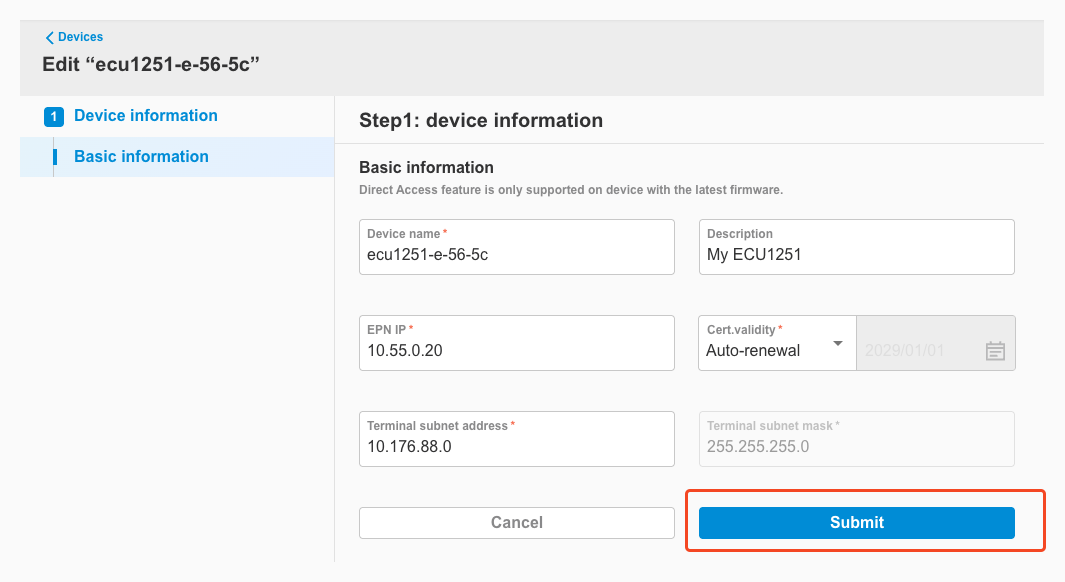1065x582 pixels.
Task: Click the Device information step item
Action: (145, 116)
